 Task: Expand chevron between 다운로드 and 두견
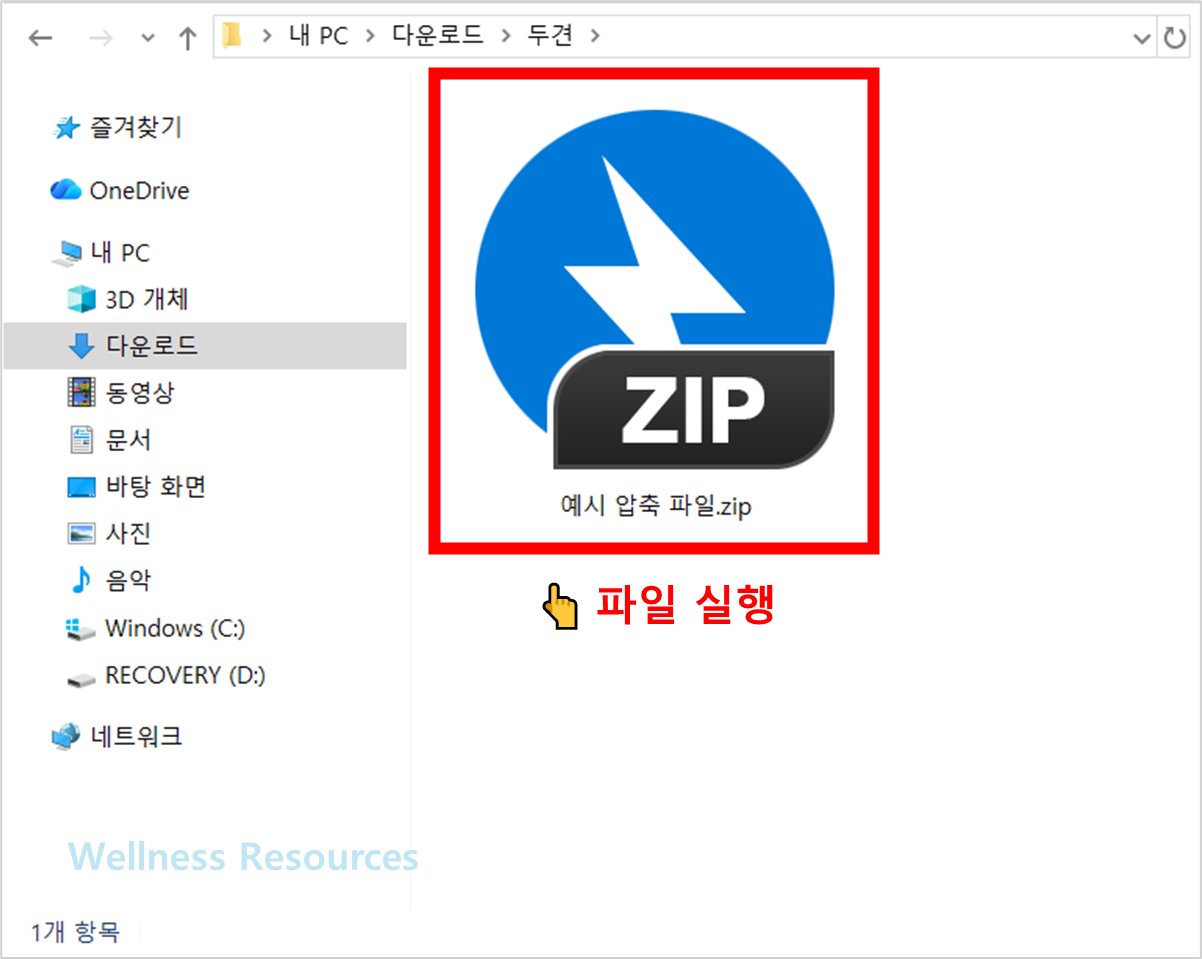(505, 37)
